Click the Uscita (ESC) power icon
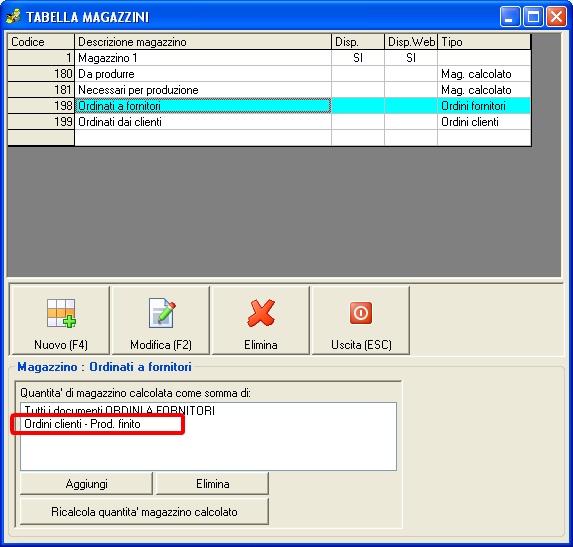The height and width of the screenshot is (547, 573). (x=361, y=313)
